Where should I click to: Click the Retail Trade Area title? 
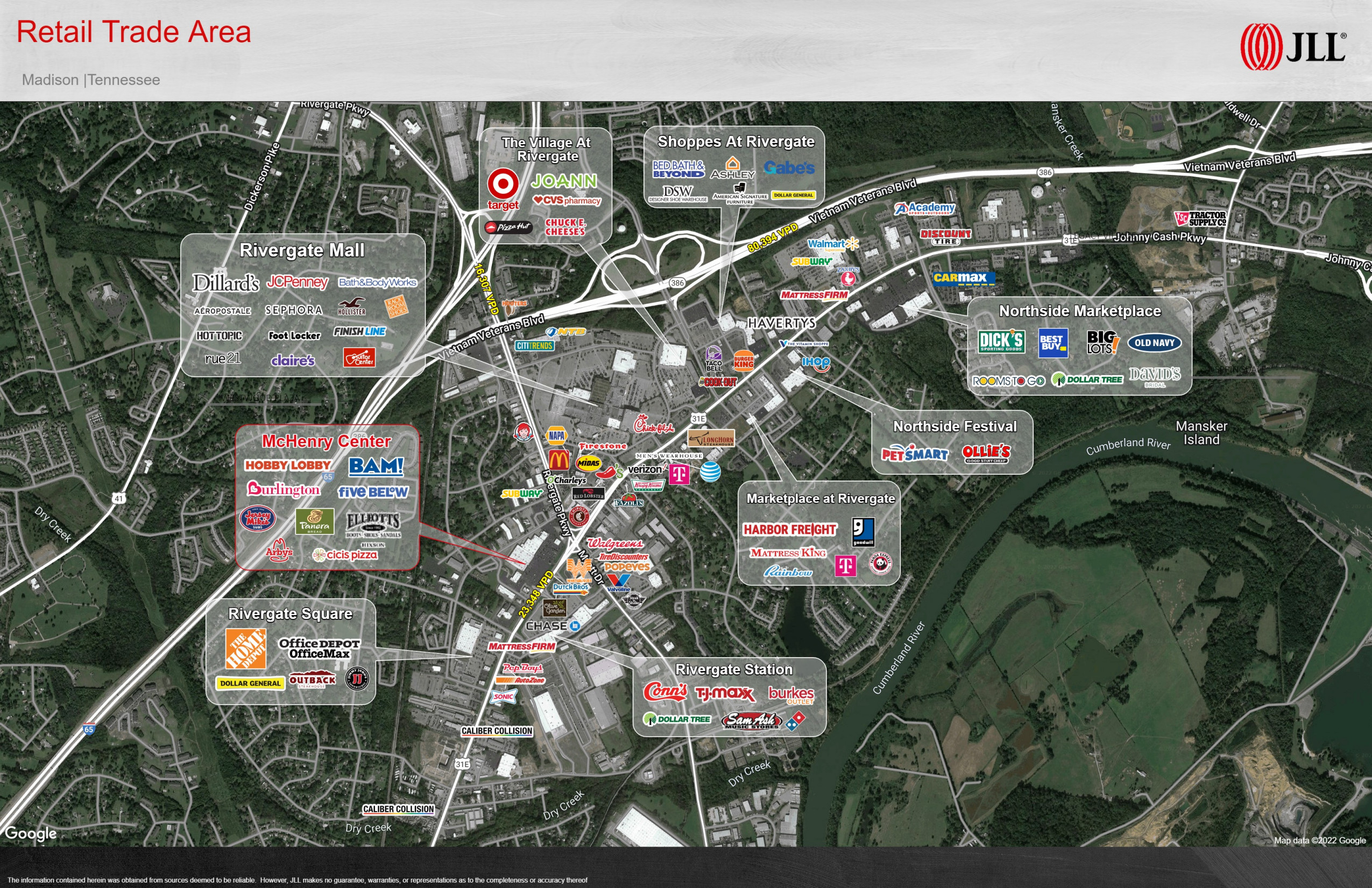point(134,32)
